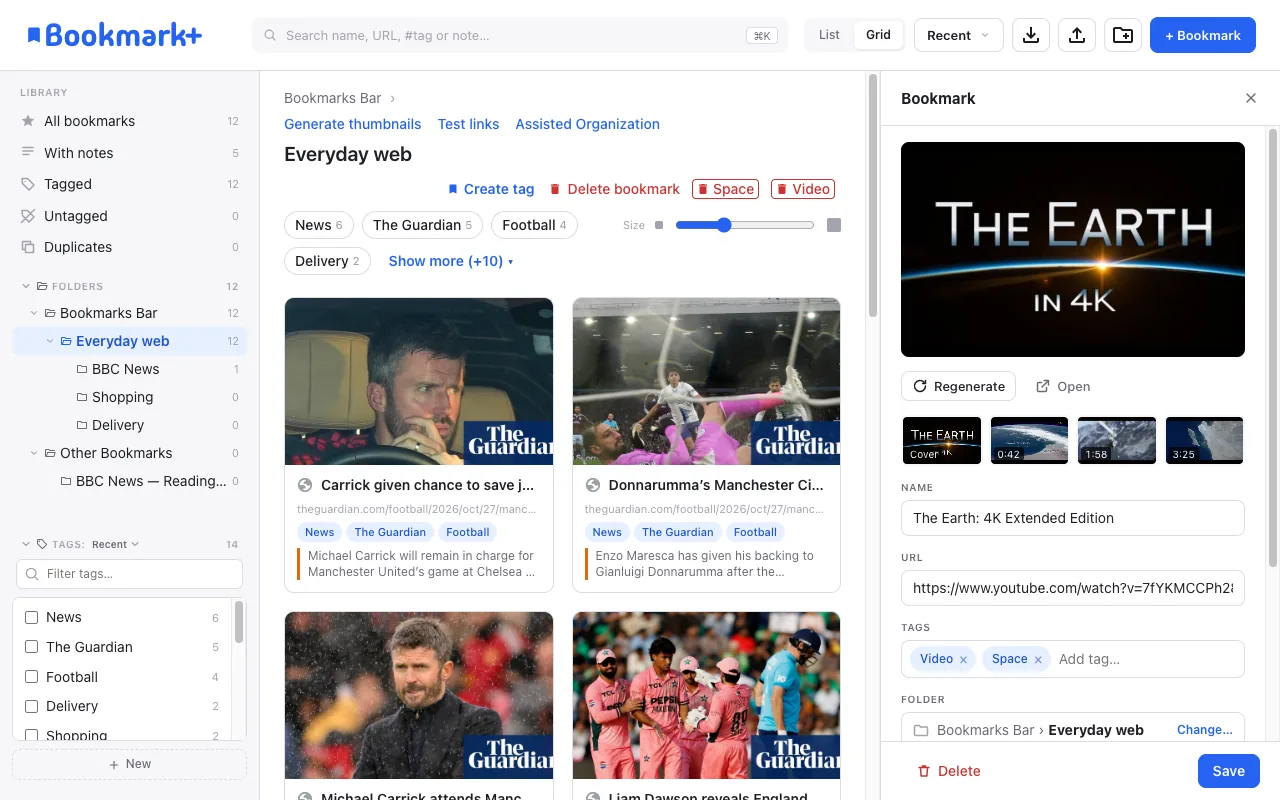Show bookmarks With notes

pos(130,153)
